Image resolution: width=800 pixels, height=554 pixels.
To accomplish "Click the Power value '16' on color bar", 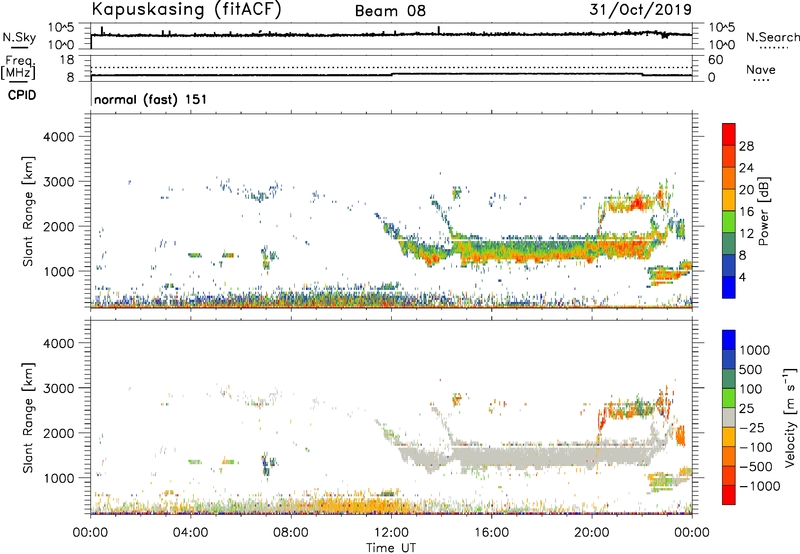I will pos(746,212).
